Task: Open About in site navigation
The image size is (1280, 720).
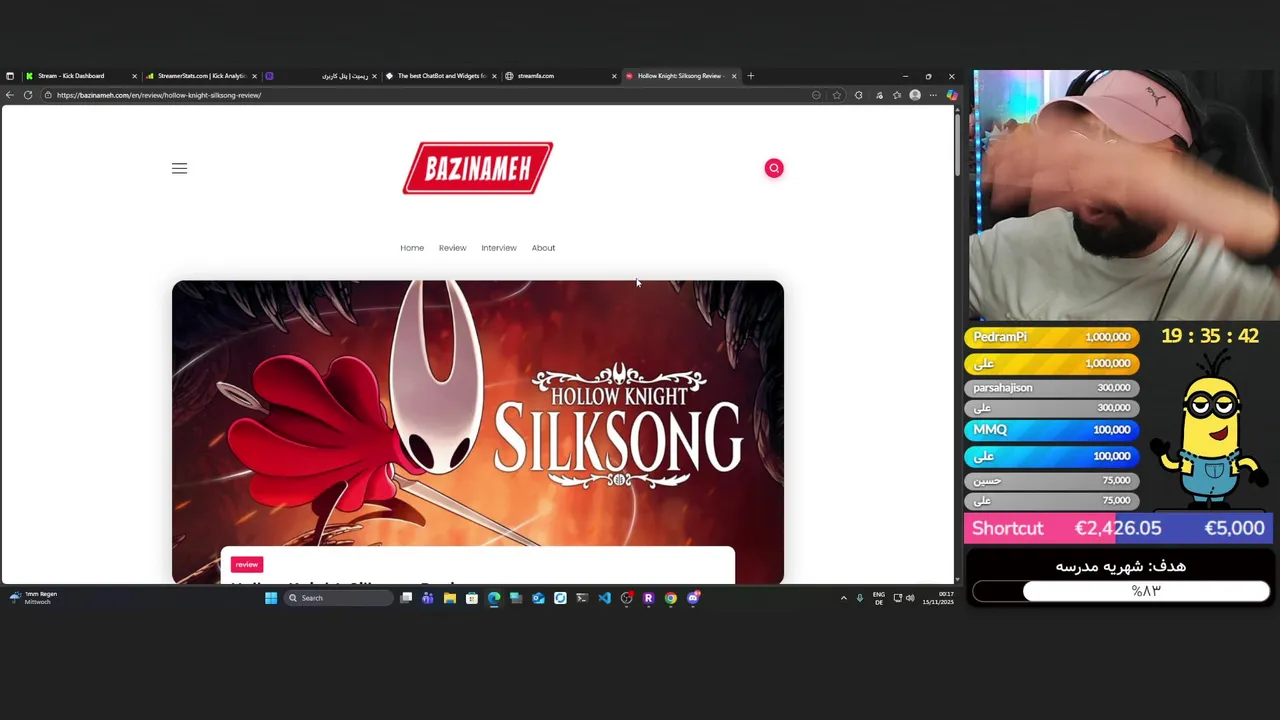Action: click(x=543, y=248)
